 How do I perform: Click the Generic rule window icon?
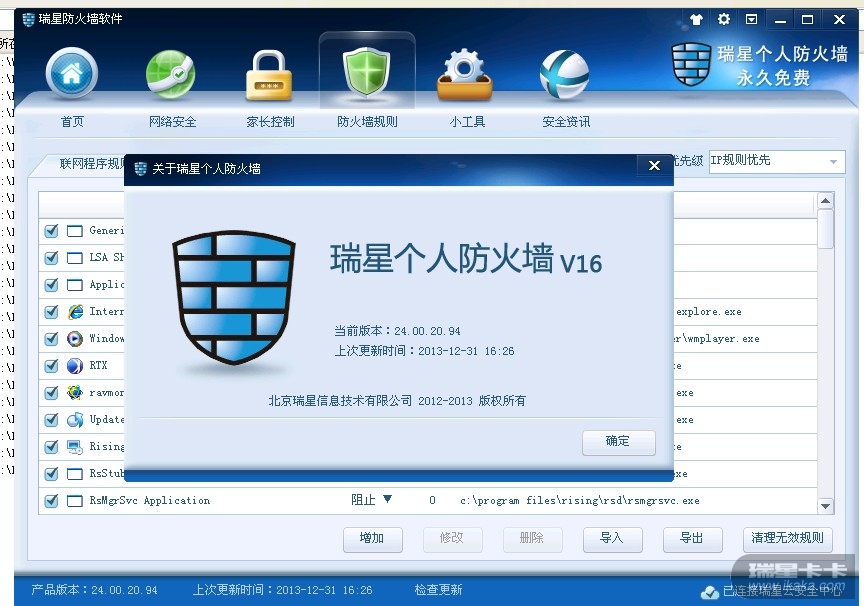pos(75,231)
